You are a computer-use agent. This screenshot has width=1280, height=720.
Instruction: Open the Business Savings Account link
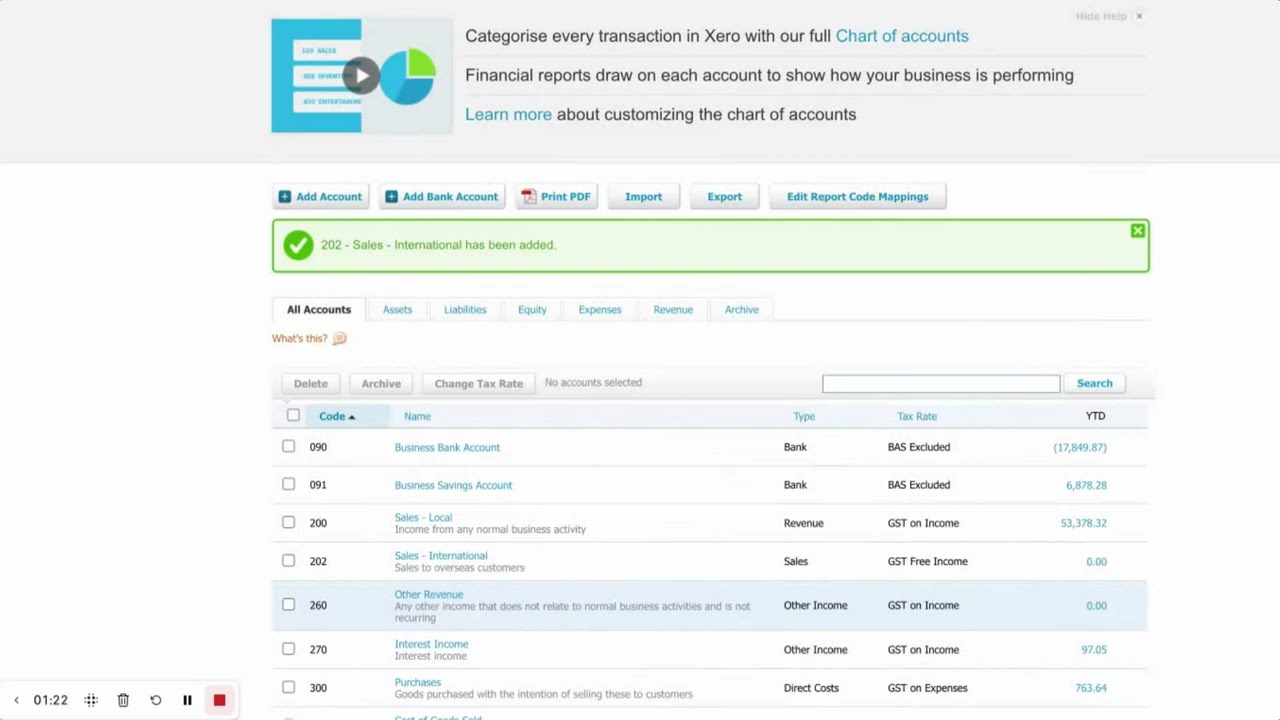pyautogui.click(x=453, y=486)
